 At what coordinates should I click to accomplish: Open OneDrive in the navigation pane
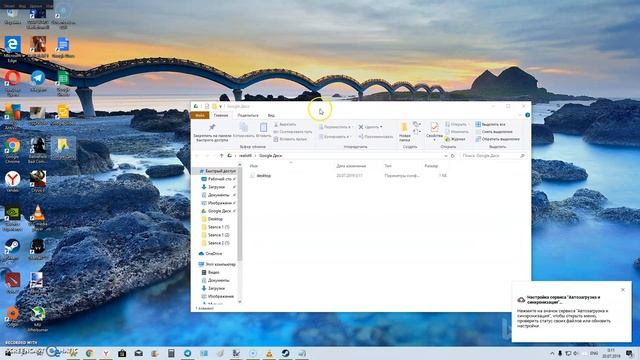click(211, 253)
